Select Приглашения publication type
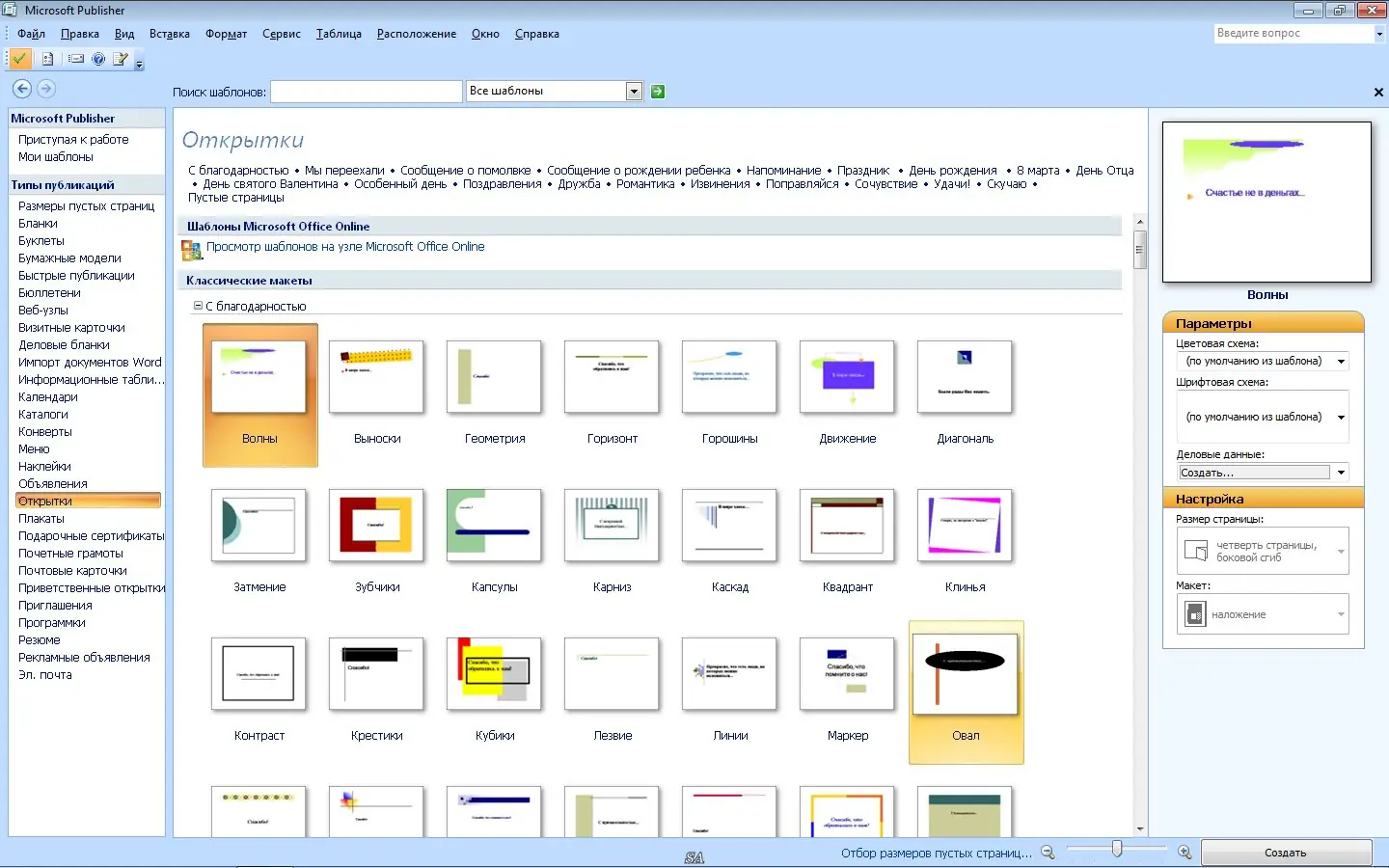Screen dimensions: 1389x868 coord(56,606)
